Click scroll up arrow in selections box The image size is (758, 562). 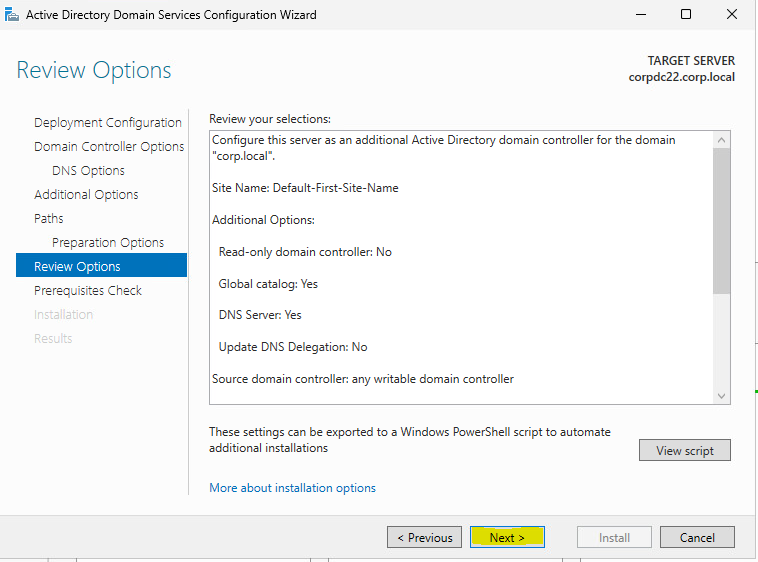[x=721, y=140]
